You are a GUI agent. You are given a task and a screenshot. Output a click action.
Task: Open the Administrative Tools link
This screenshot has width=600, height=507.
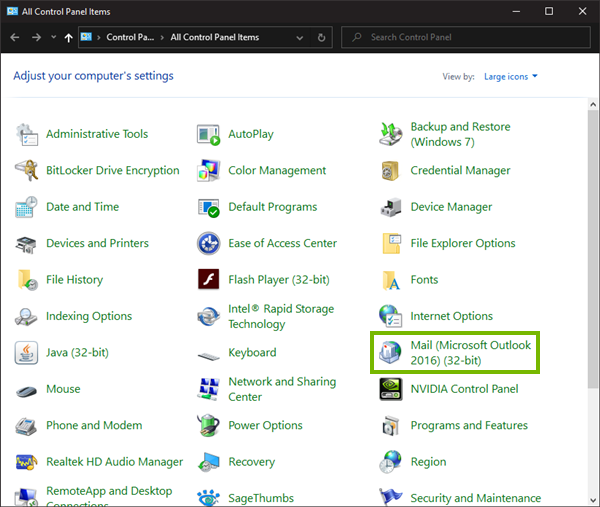point(97,134)
